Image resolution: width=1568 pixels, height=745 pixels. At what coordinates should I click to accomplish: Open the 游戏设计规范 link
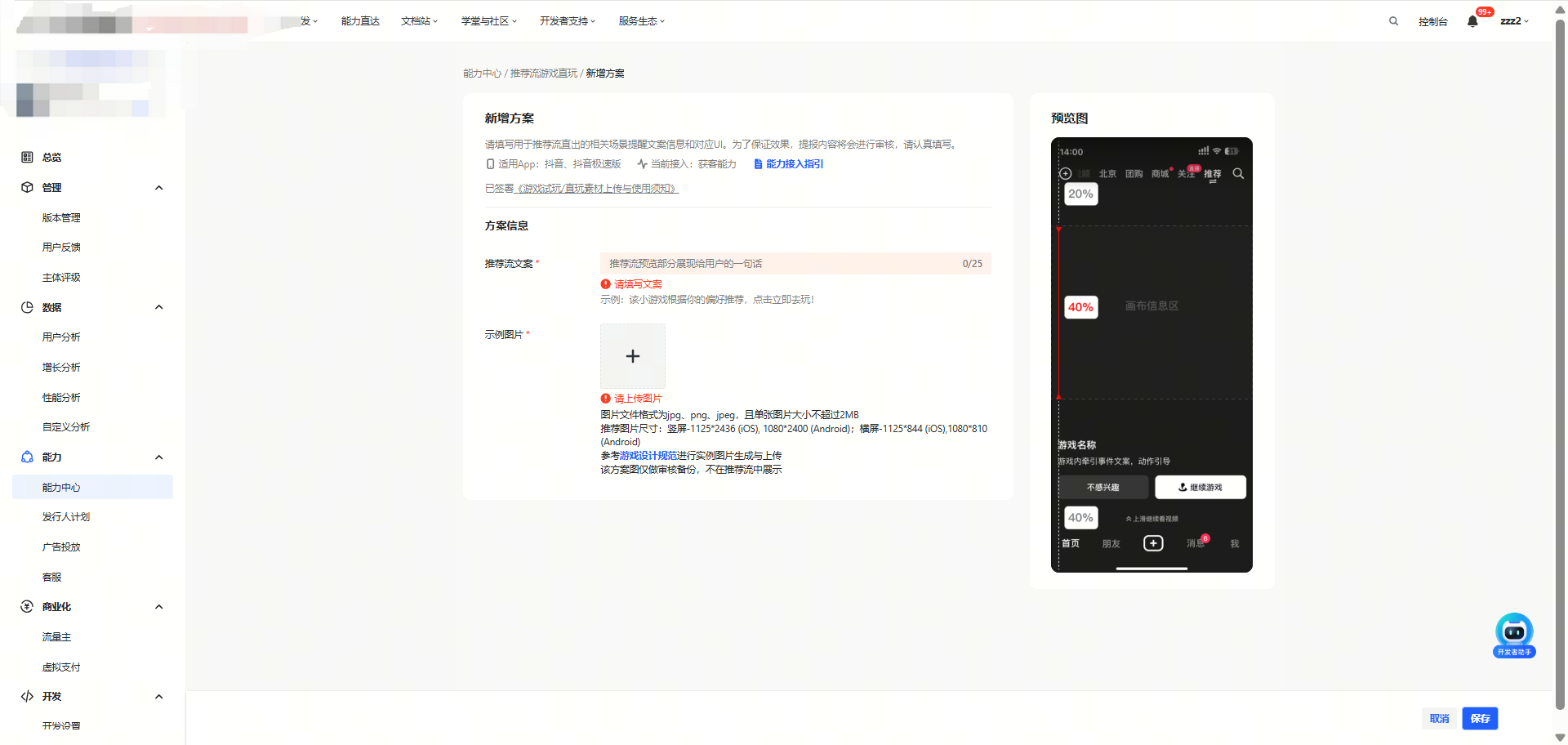click(x=648, y=456)
